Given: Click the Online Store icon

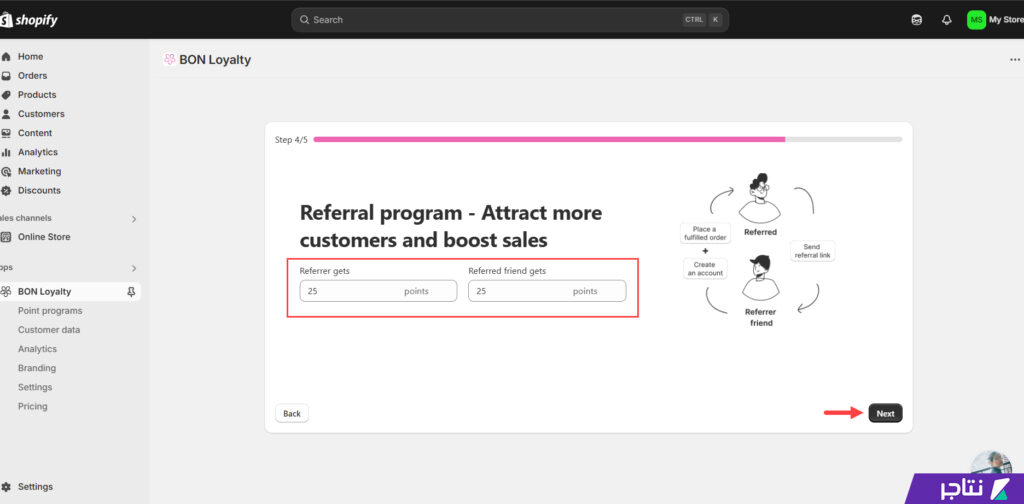Looking at the screenshot, I should (6, 237).
